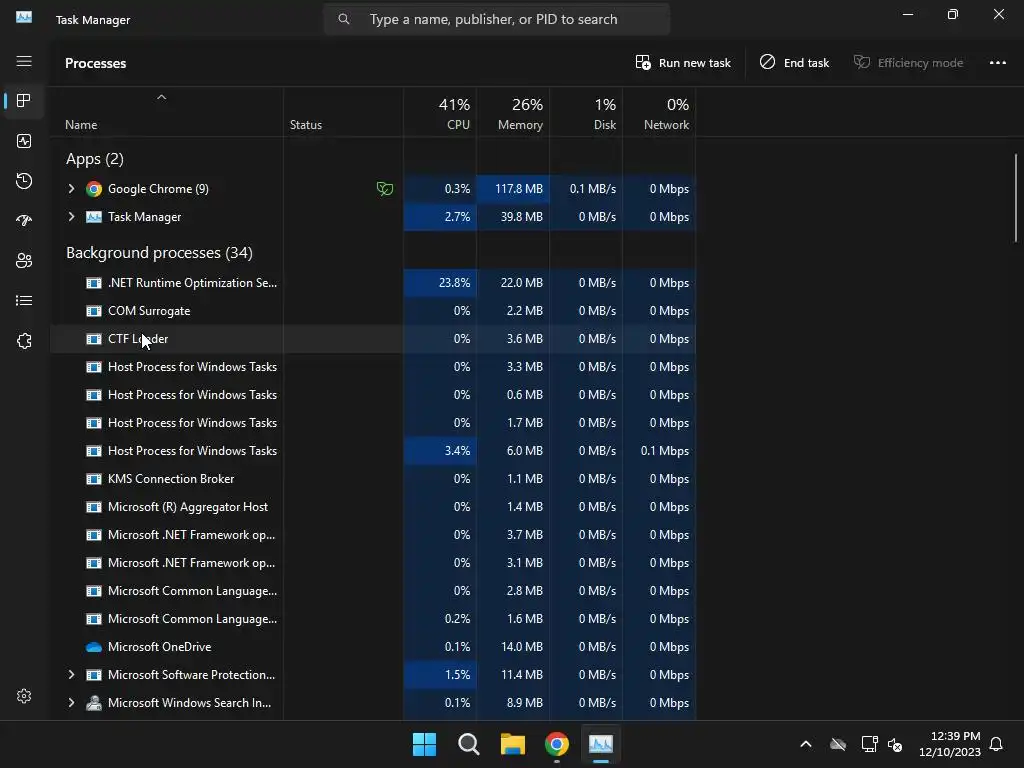Open the Performance page in sidebar
Viewport: 1024px width, 768px height.
click(24, 141)
